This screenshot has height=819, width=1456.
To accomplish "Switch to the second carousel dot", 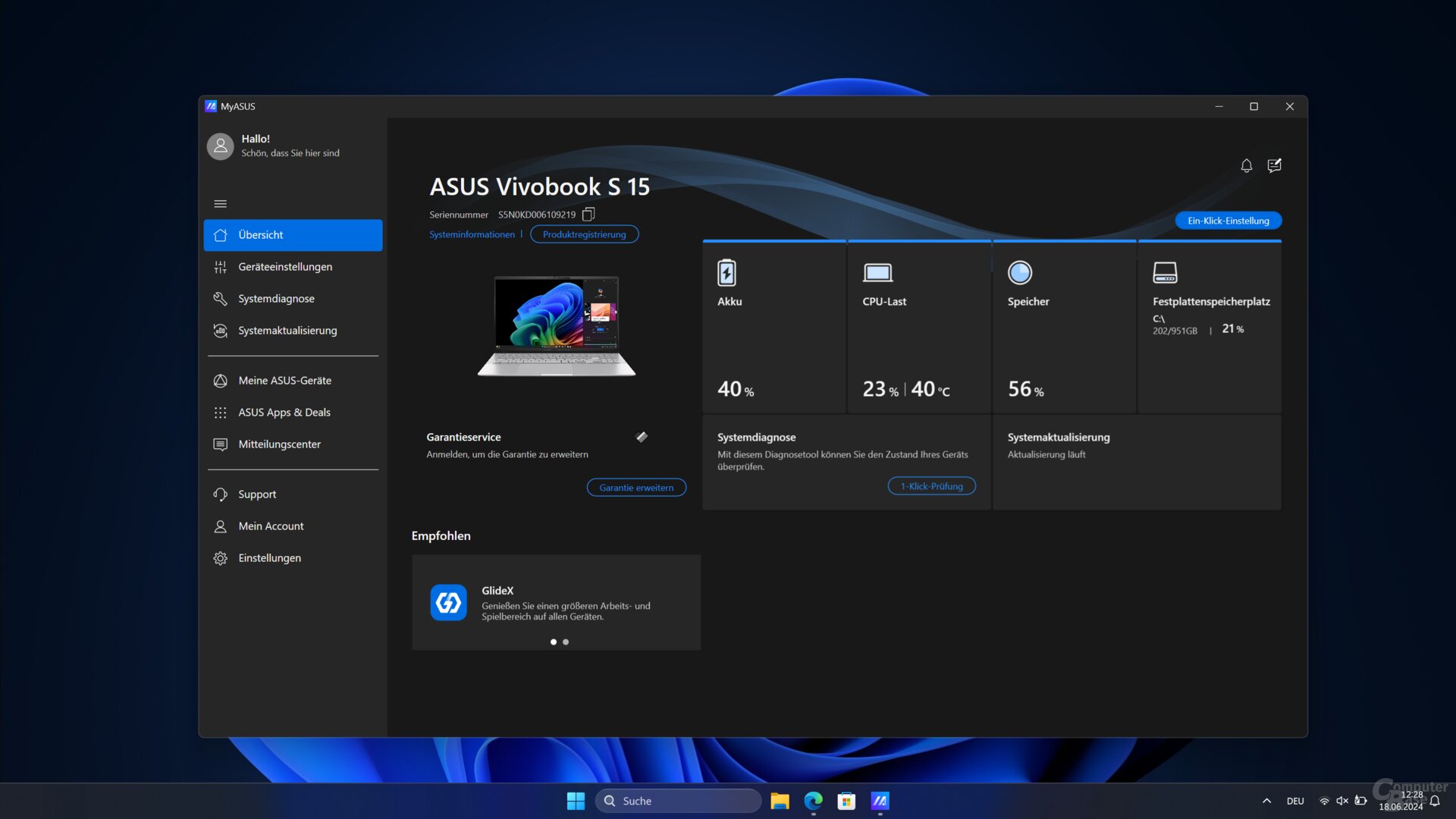I will point(566,642).
